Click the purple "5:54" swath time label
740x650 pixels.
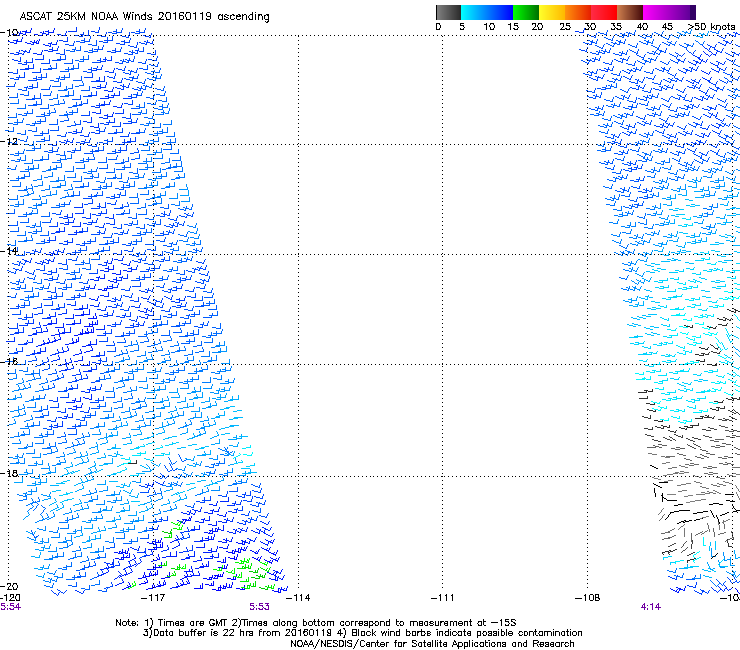10,607
